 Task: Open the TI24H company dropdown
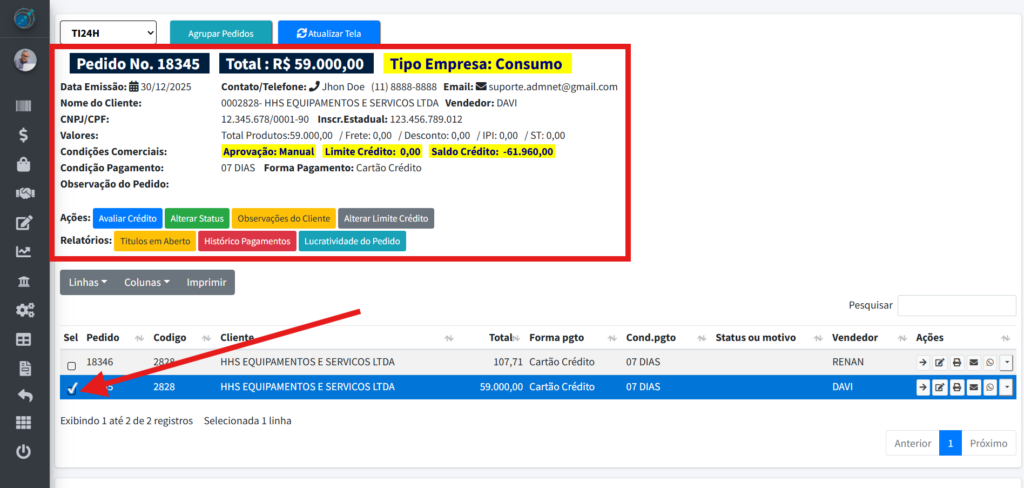coord(108,33)
